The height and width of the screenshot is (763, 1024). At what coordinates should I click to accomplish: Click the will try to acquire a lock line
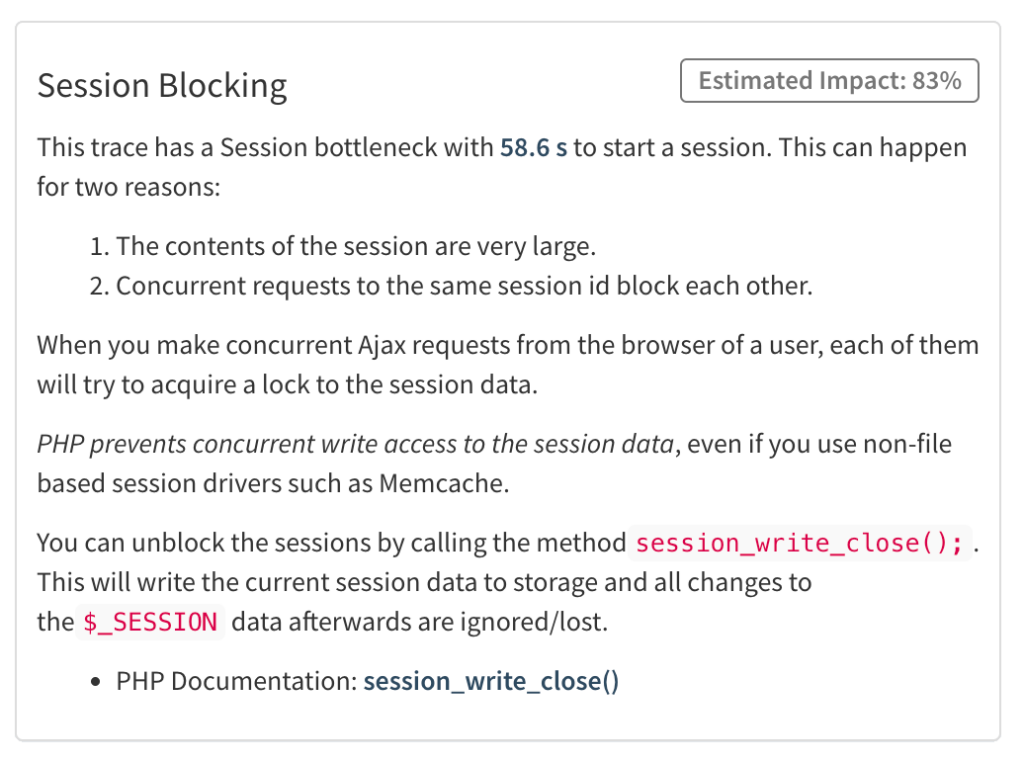pyautogui.click(x=287, y=385)
